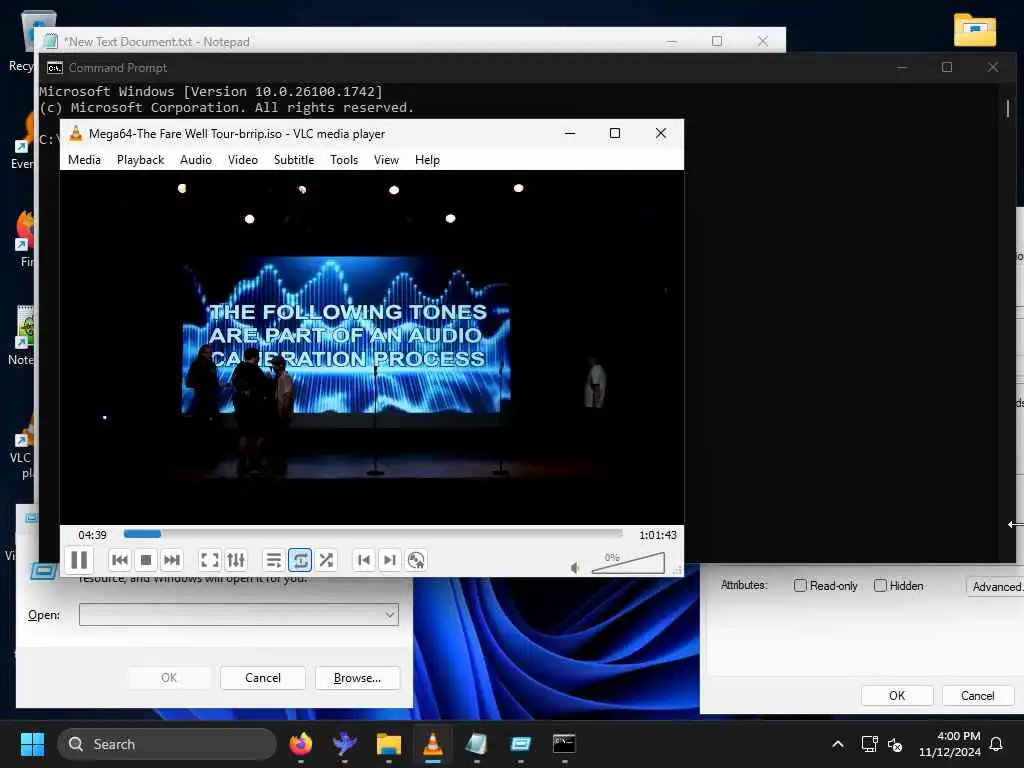The width and height of the screenshot is (1024, 768).
Task: Toggle elapsed time display 04:39
Action: [92, 535]
